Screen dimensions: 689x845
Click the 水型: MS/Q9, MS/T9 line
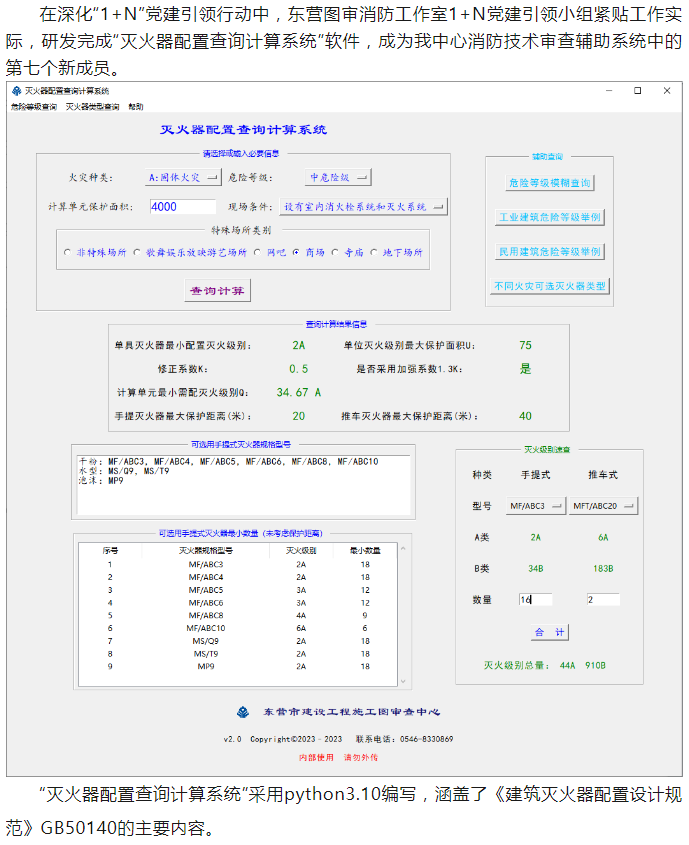(124, 471)
